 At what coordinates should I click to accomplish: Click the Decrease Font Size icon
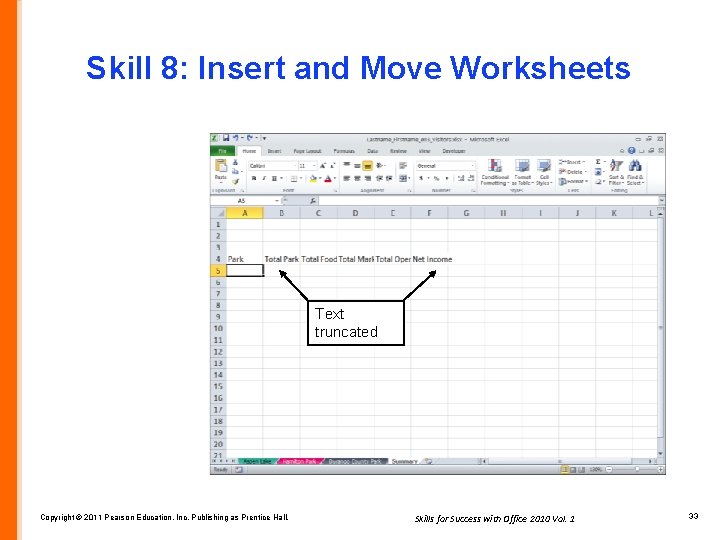point(332,165)
